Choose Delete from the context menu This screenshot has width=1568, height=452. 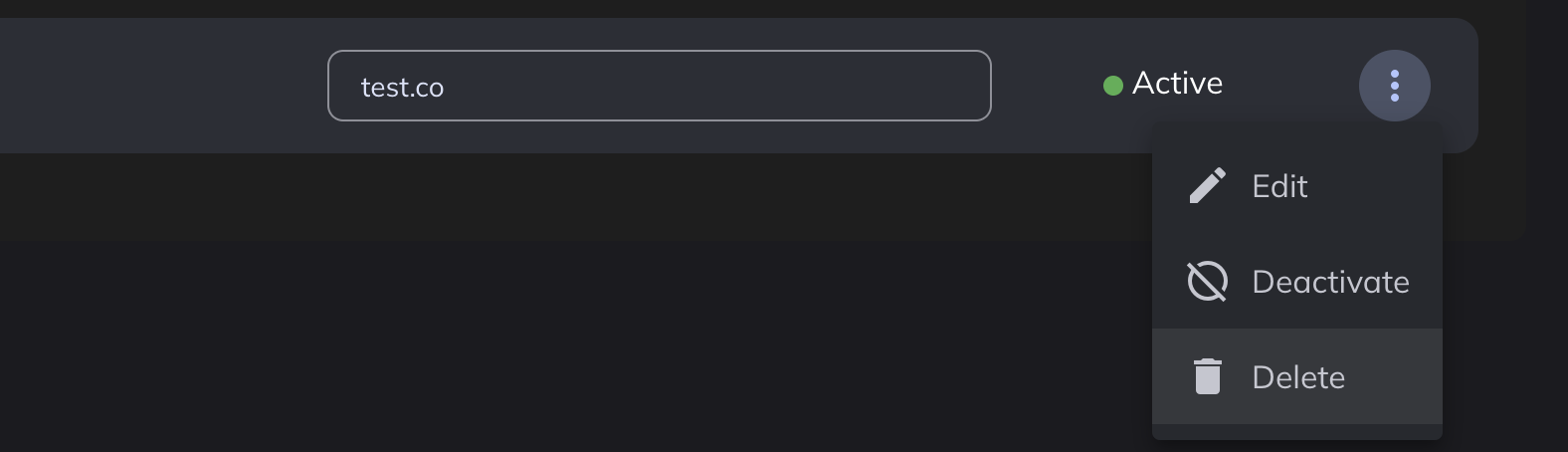(1296, 376)
